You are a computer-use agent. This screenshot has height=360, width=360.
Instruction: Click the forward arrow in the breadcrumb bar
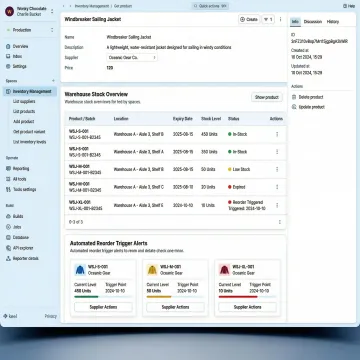pos(70,6)
